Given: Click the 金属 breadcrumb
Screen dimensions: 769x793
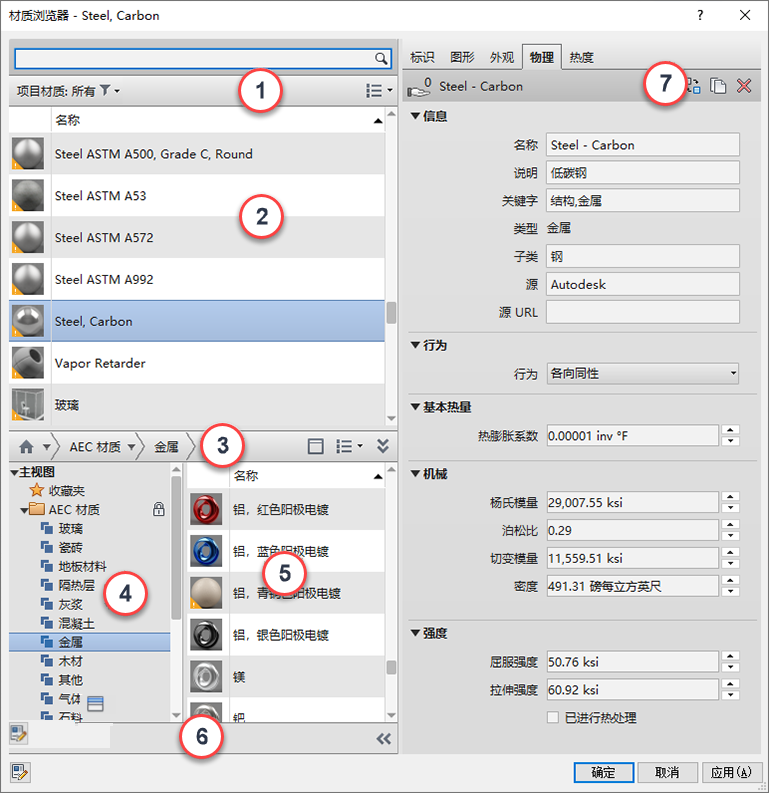Looking at the screenshot, I should tap(166, 447).
